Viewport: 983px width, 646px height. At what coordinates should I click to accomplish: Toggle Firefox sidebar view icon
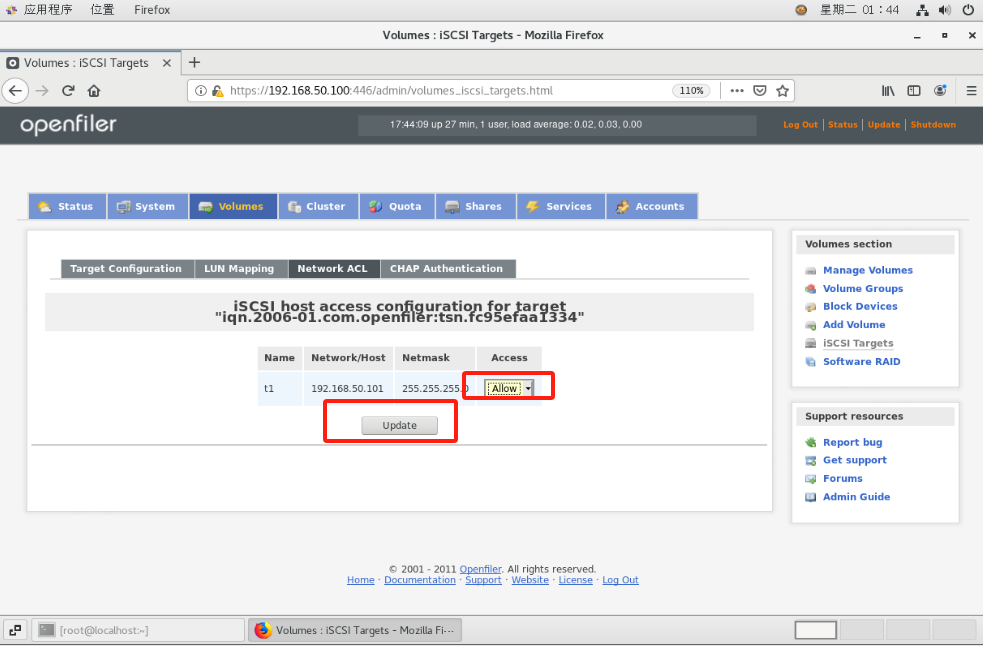(914, 91)
